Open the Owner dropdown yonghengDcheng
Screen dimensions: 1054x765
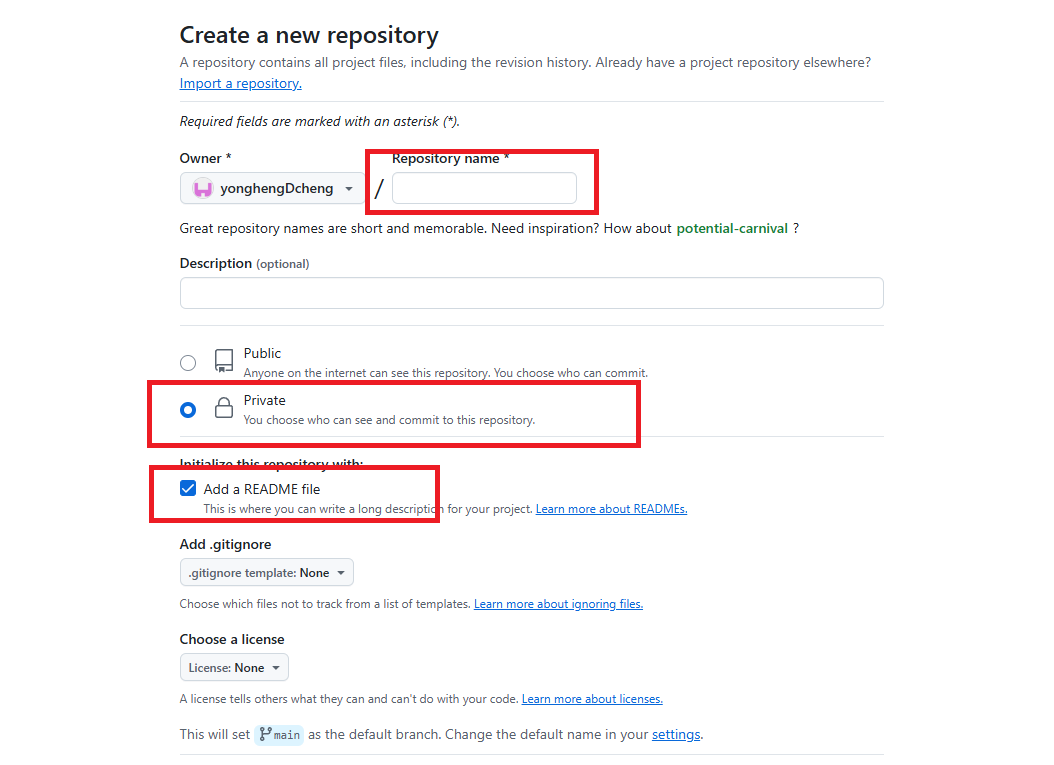point(273,189)
